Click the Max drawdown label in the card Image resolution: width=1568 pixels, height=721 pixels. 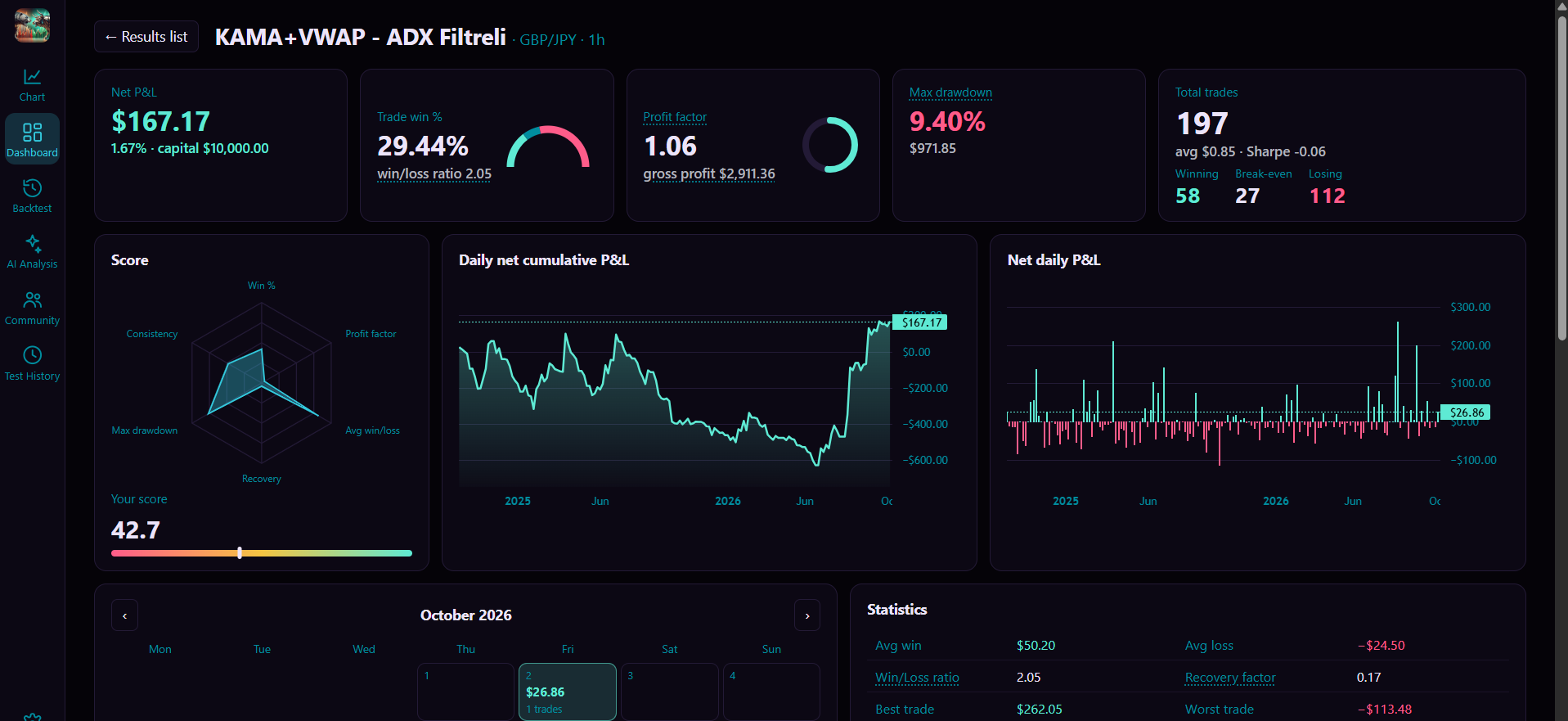tap(950, 92)
